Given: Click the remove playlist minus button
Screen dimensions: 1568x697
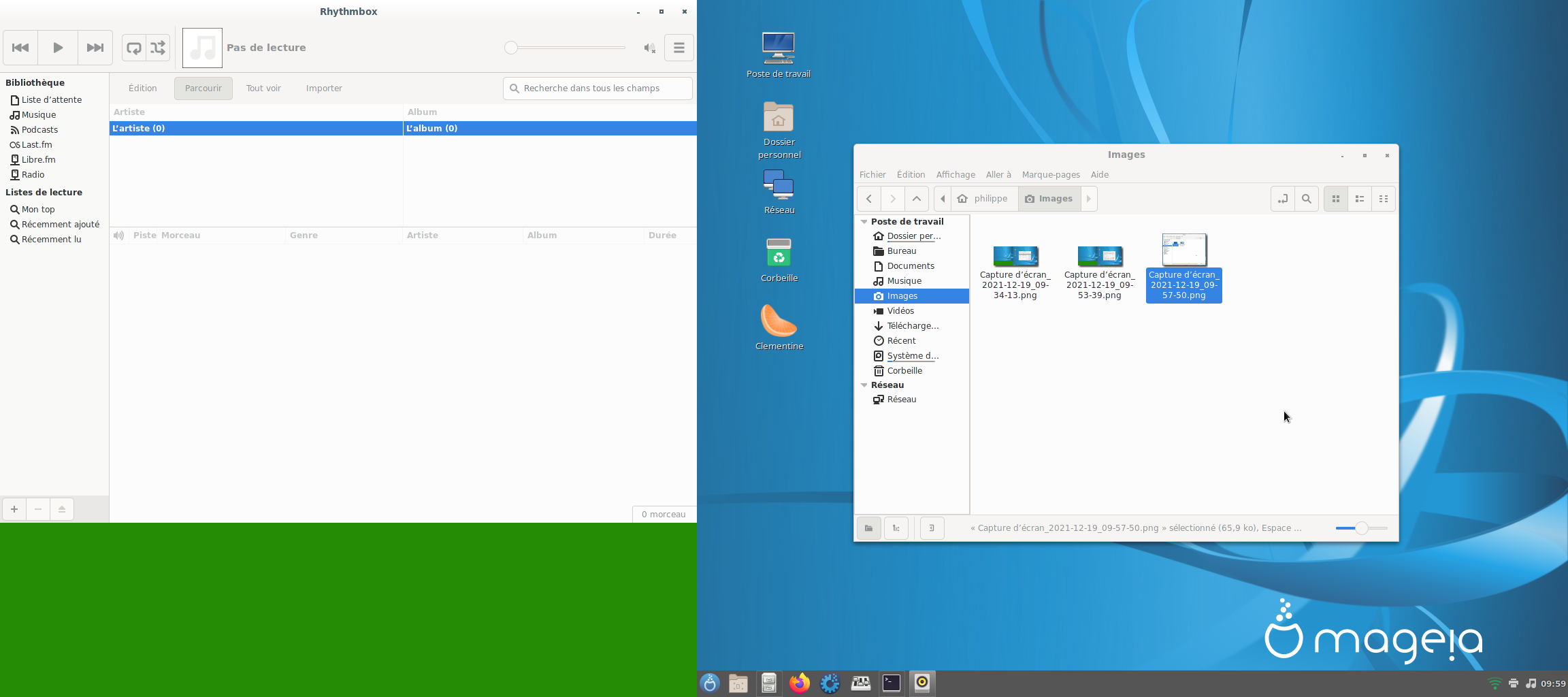Looking at the screenshot, I should [38, 509].
